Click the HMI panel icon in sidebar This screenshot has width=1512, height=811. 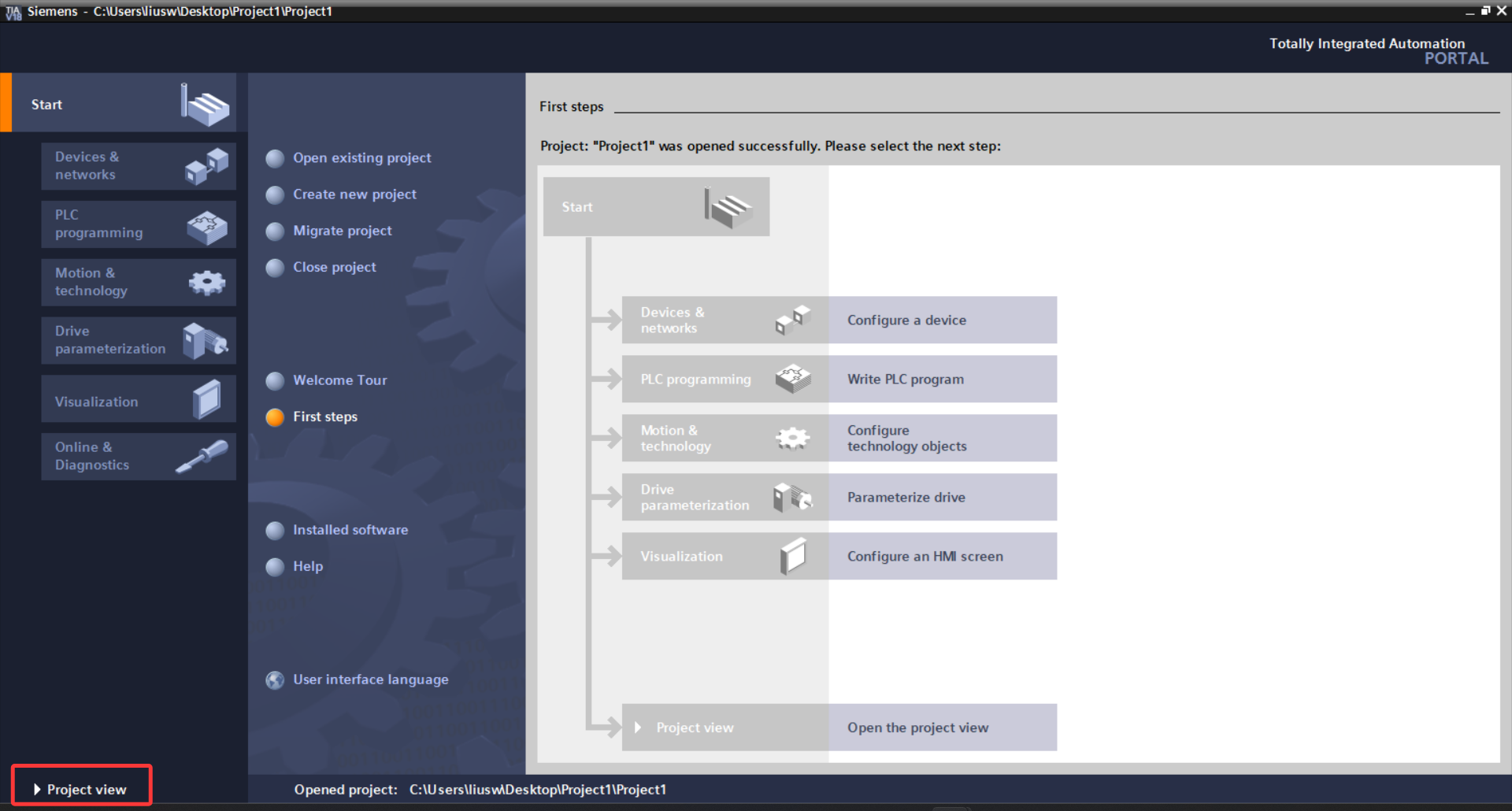[x=207, y=399]
